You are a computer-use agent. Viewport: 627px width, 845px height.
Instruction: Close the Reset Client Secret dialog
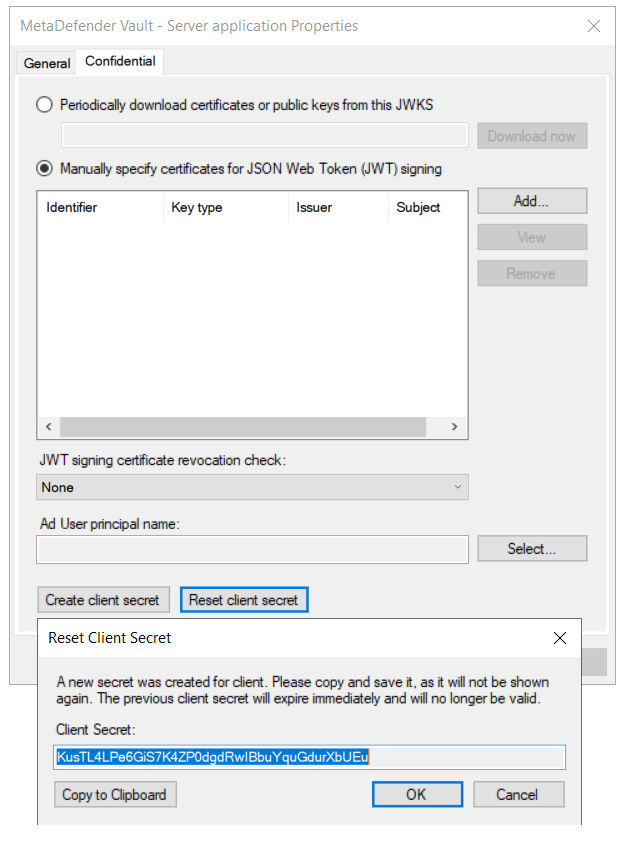click(560, 638)
